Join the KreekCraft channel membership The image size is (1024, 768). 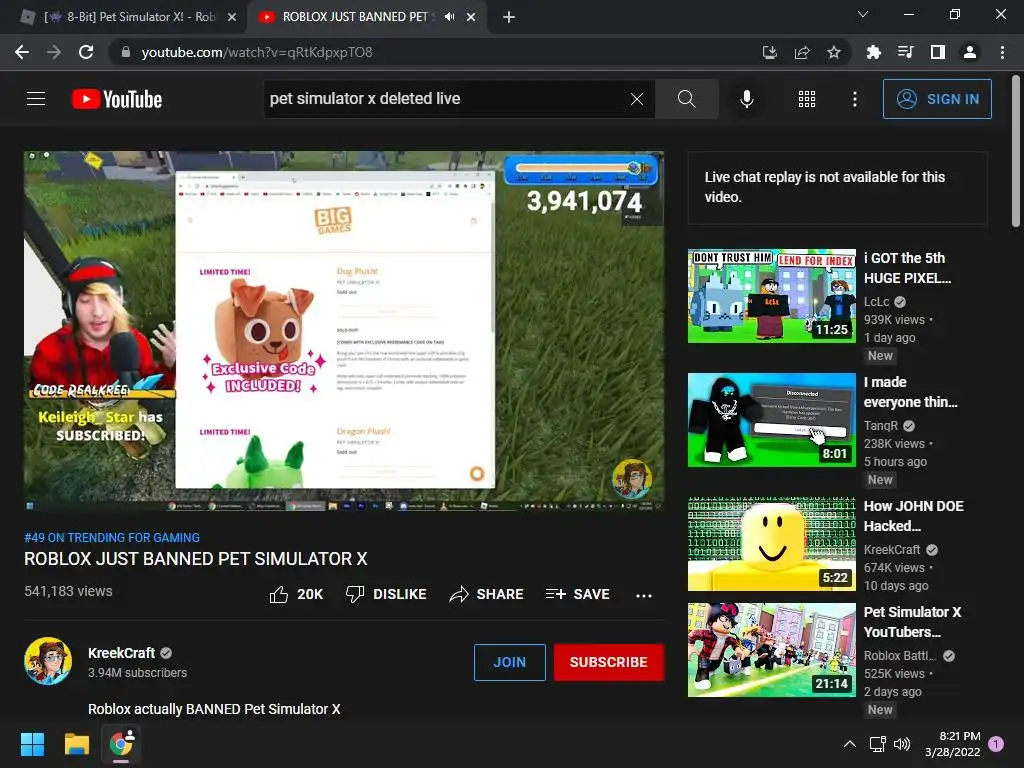509,662
